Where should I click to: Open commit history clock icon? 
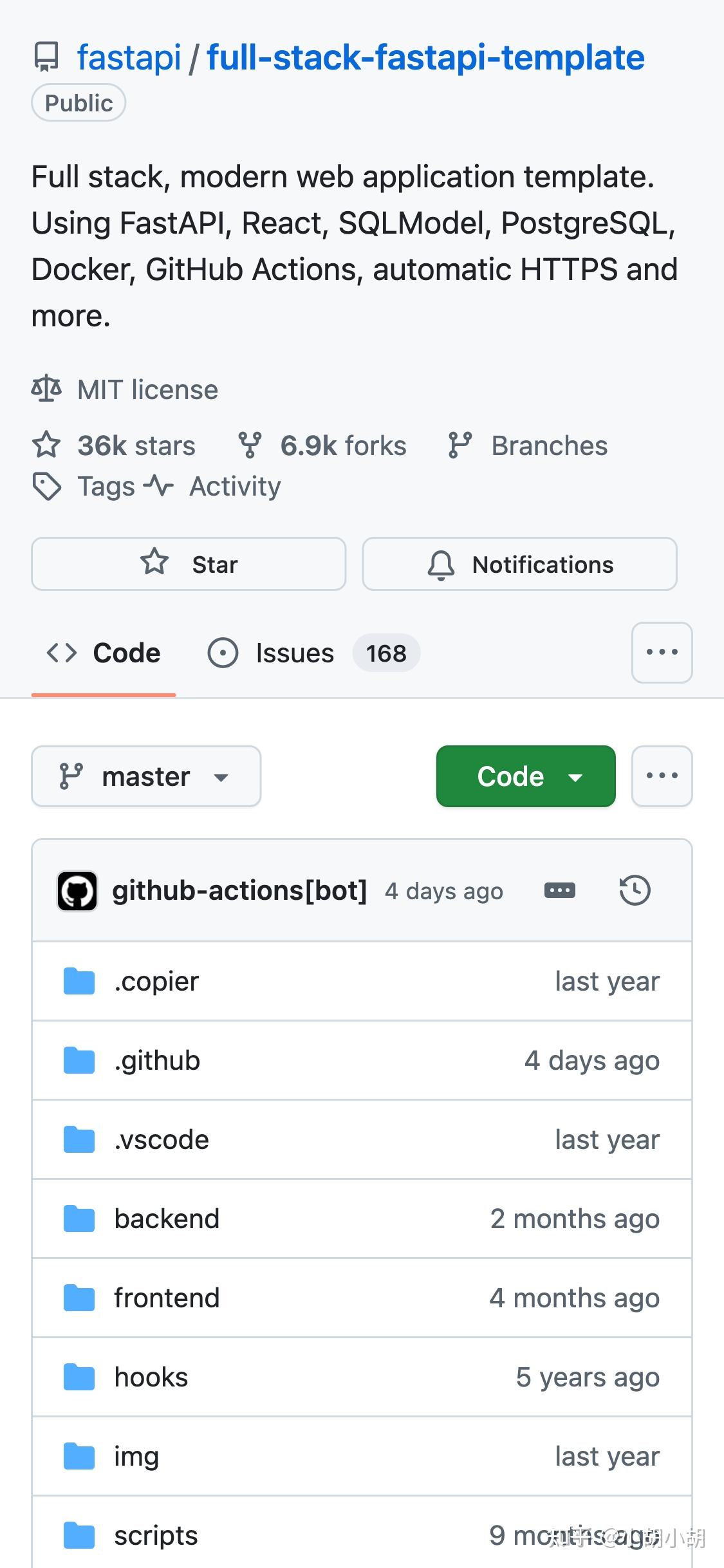click(x=635, y=891)
